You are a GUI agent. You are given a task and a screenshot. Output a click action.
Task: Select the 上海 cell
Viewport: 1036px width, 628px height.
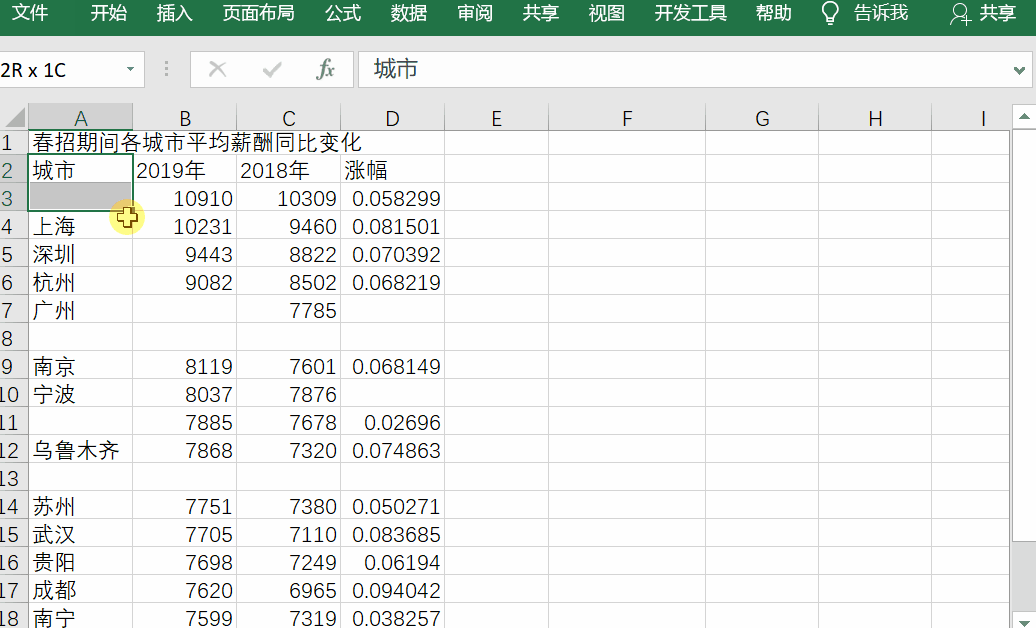(x=81, y=225)
